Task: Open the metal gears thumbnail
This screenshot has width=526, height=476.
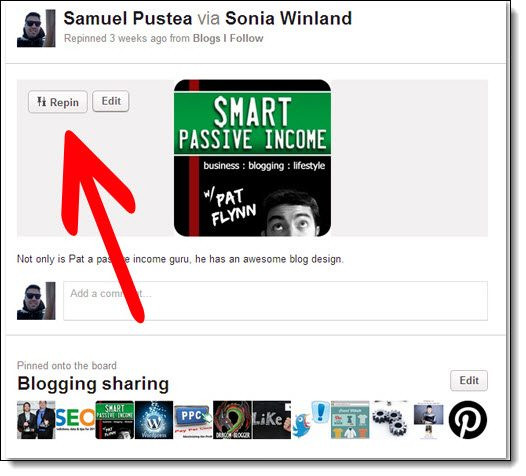Action: [x=389, y=420]
